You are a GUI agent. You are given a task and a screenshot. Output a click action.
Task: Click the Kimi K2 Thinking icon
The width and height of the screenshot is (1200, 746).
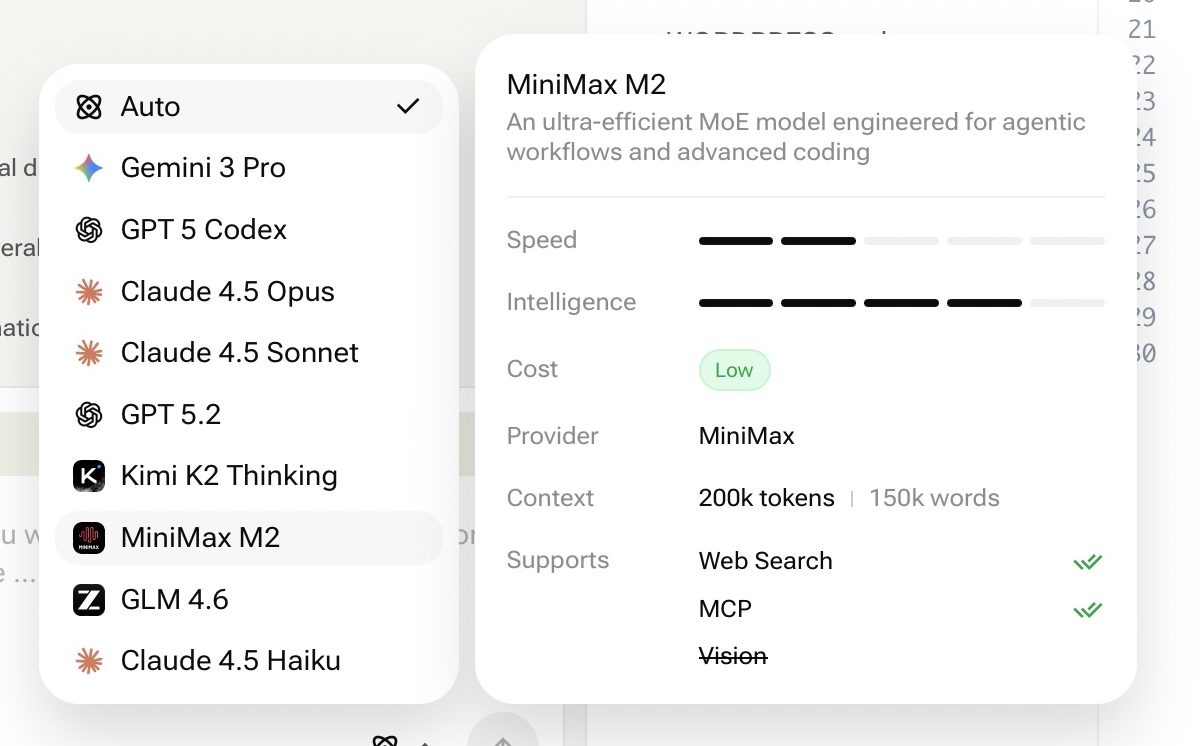coord(89,476)
